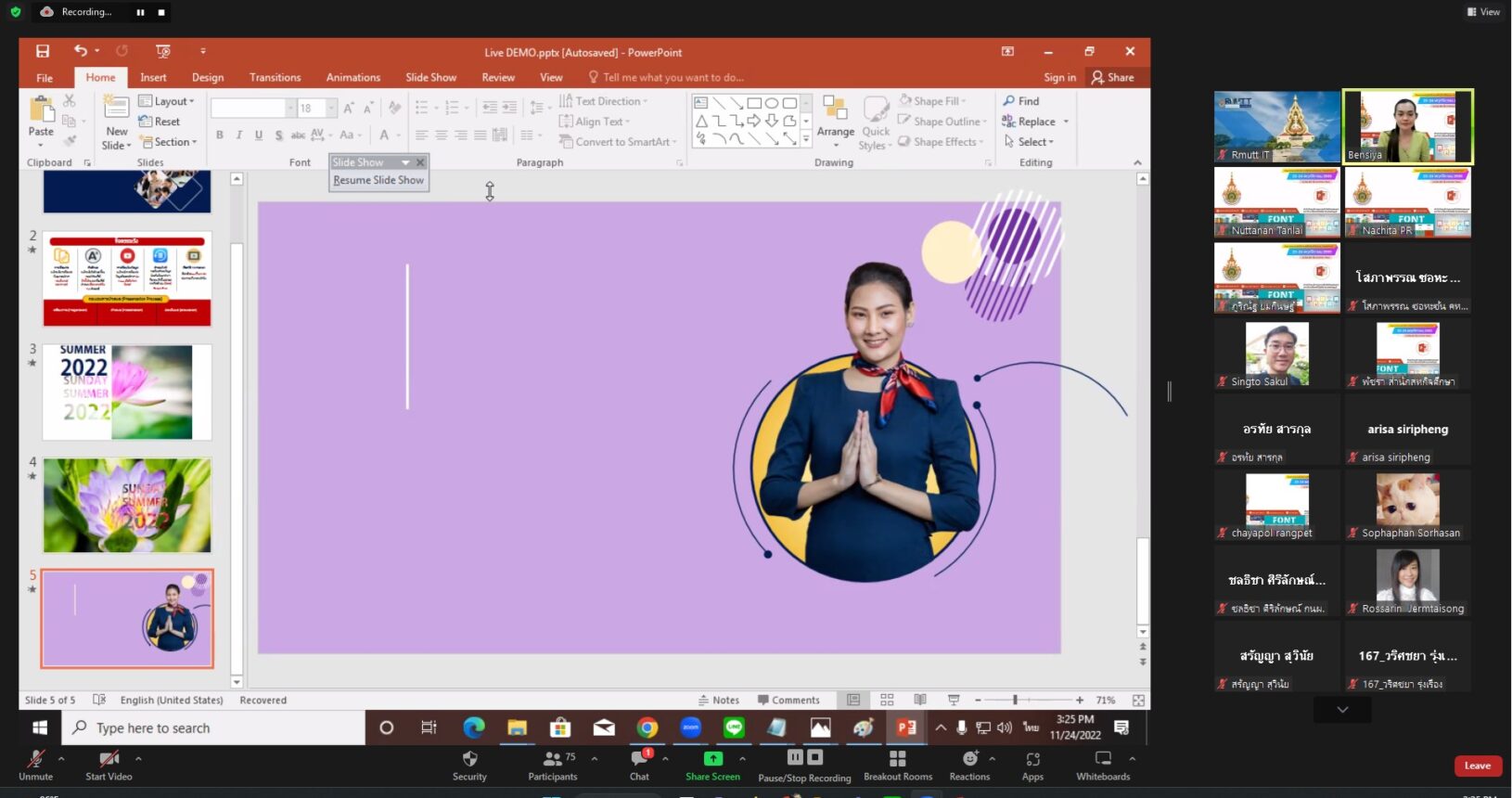
Task: Click the Share button in PowerPoint
Action: tap(1113, 78)
